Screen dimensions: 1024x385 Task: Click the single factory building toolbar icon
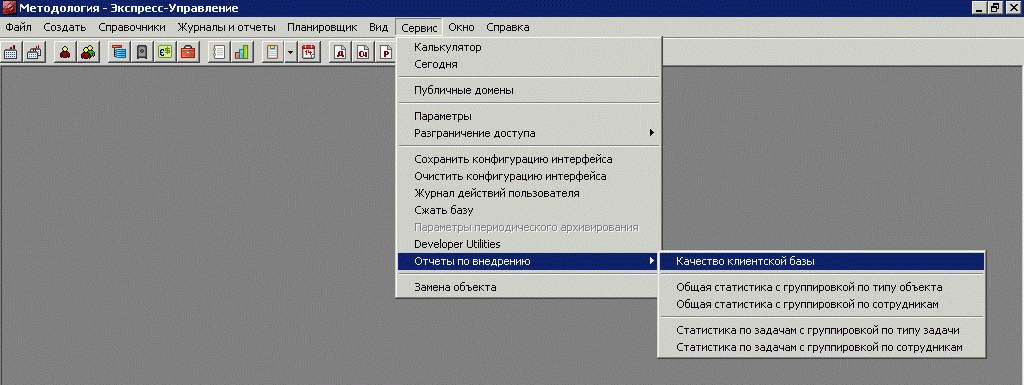pos(11,52)
